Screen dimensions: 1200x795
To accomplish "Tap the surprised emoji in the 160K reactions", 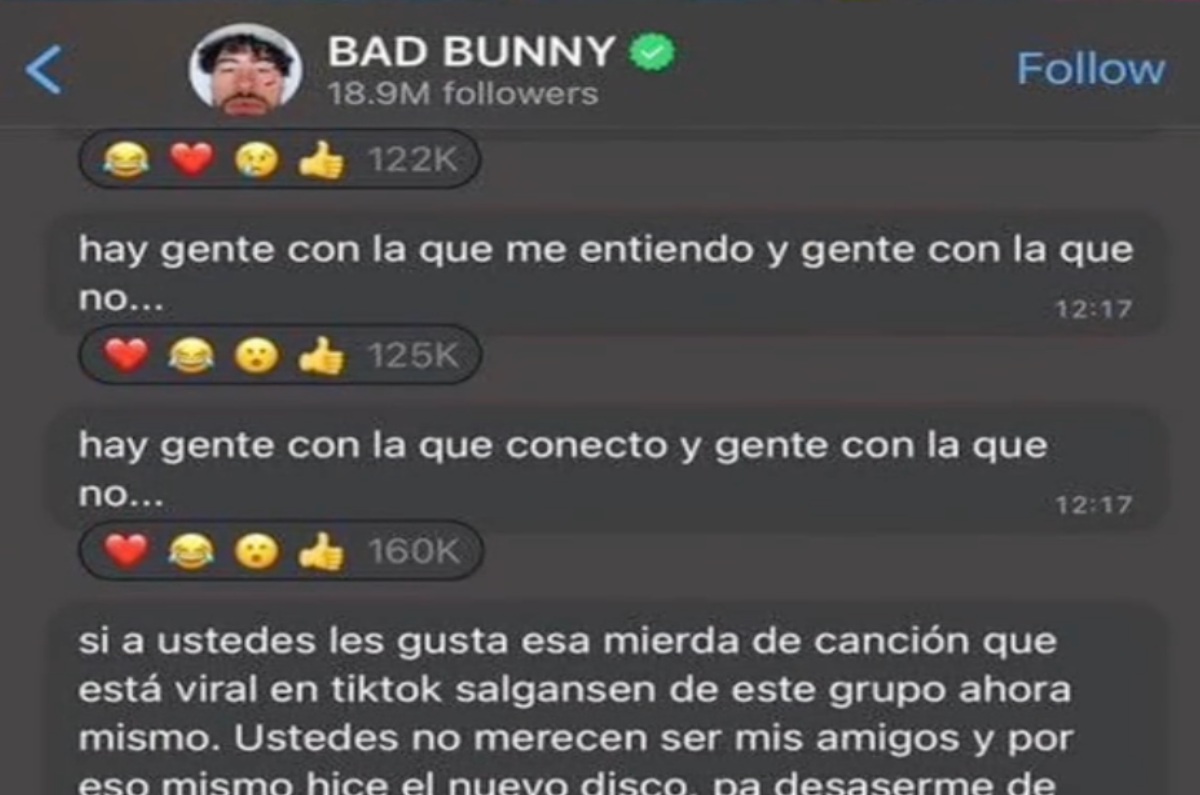I will (256, 551).
